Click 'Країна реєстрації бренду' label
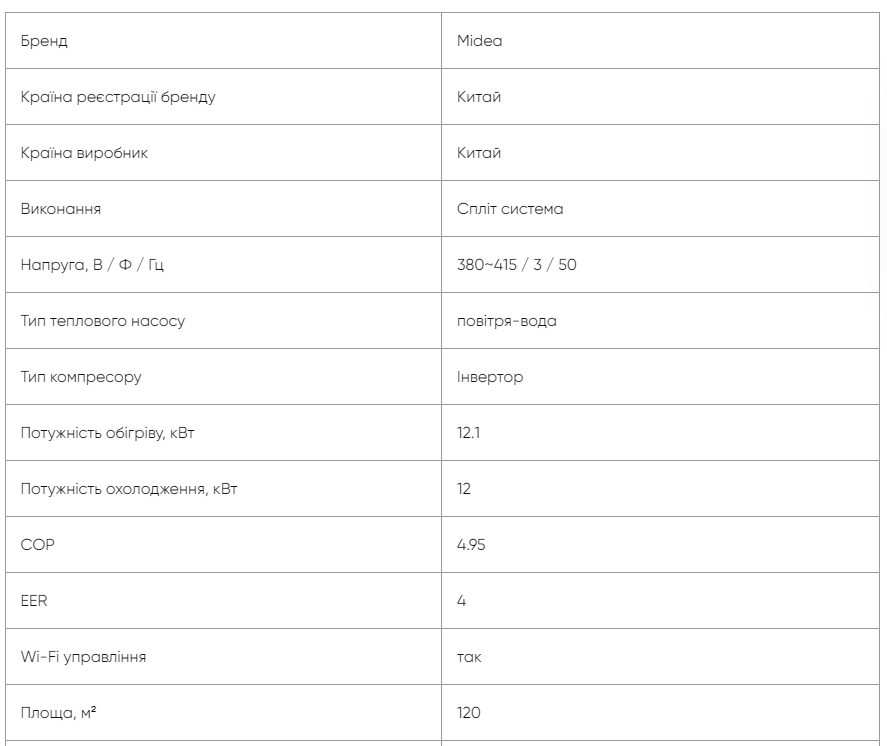The height and width of the screenshot is (746, 887). coord(118,98)
